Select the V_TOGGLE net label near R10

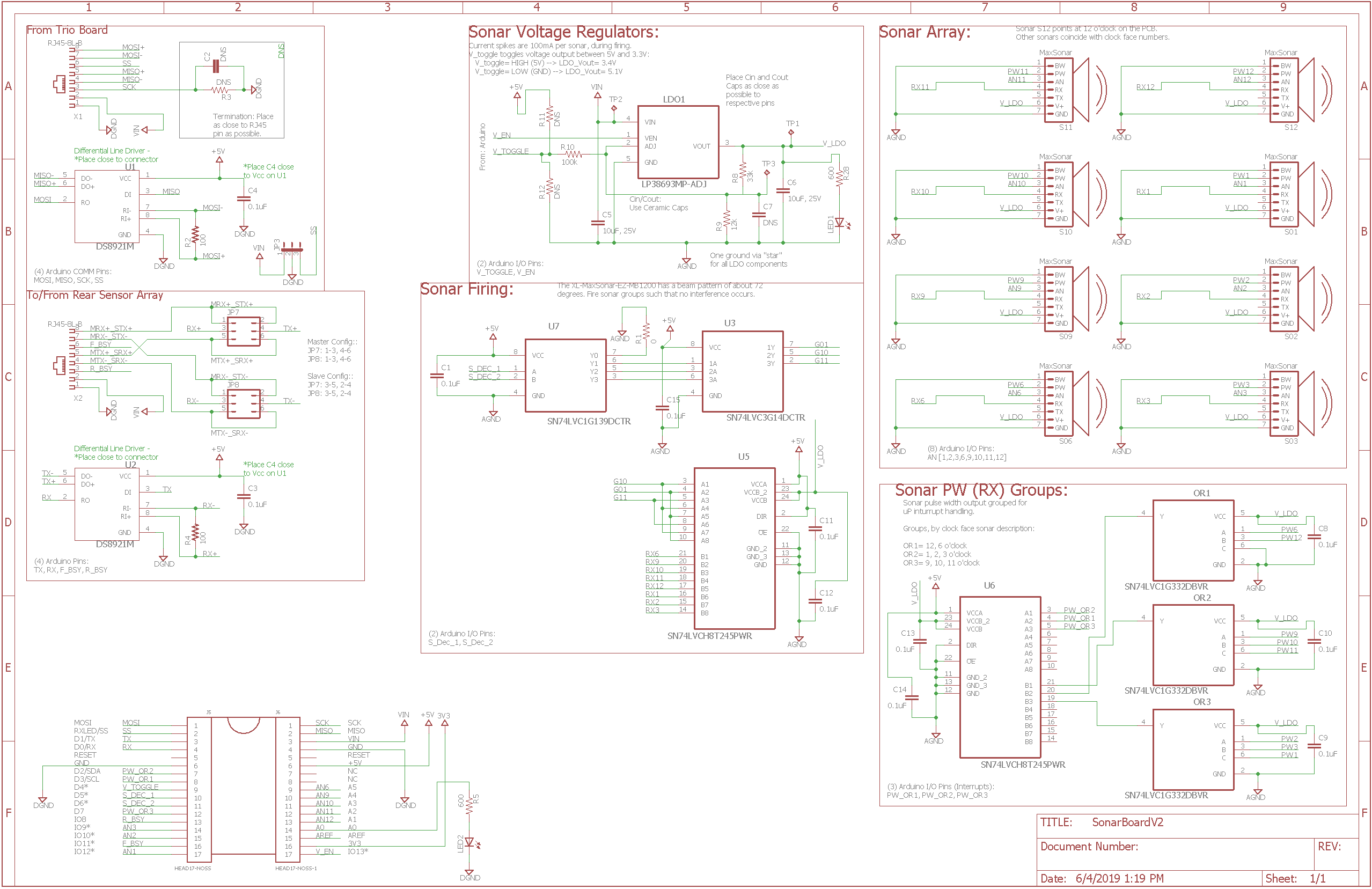[x=510, y=151]
